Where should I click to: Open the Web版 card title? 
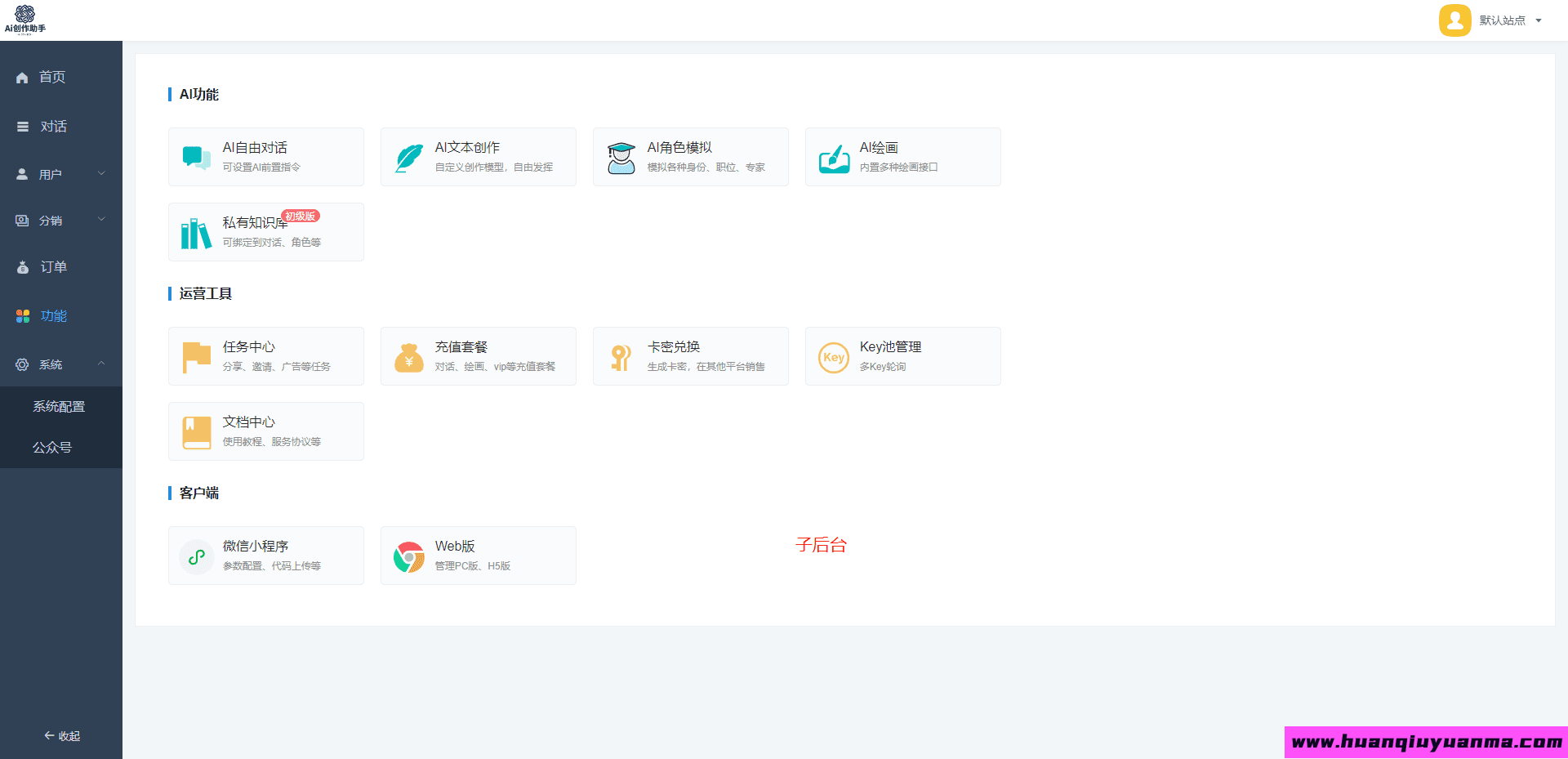point(455,547)
